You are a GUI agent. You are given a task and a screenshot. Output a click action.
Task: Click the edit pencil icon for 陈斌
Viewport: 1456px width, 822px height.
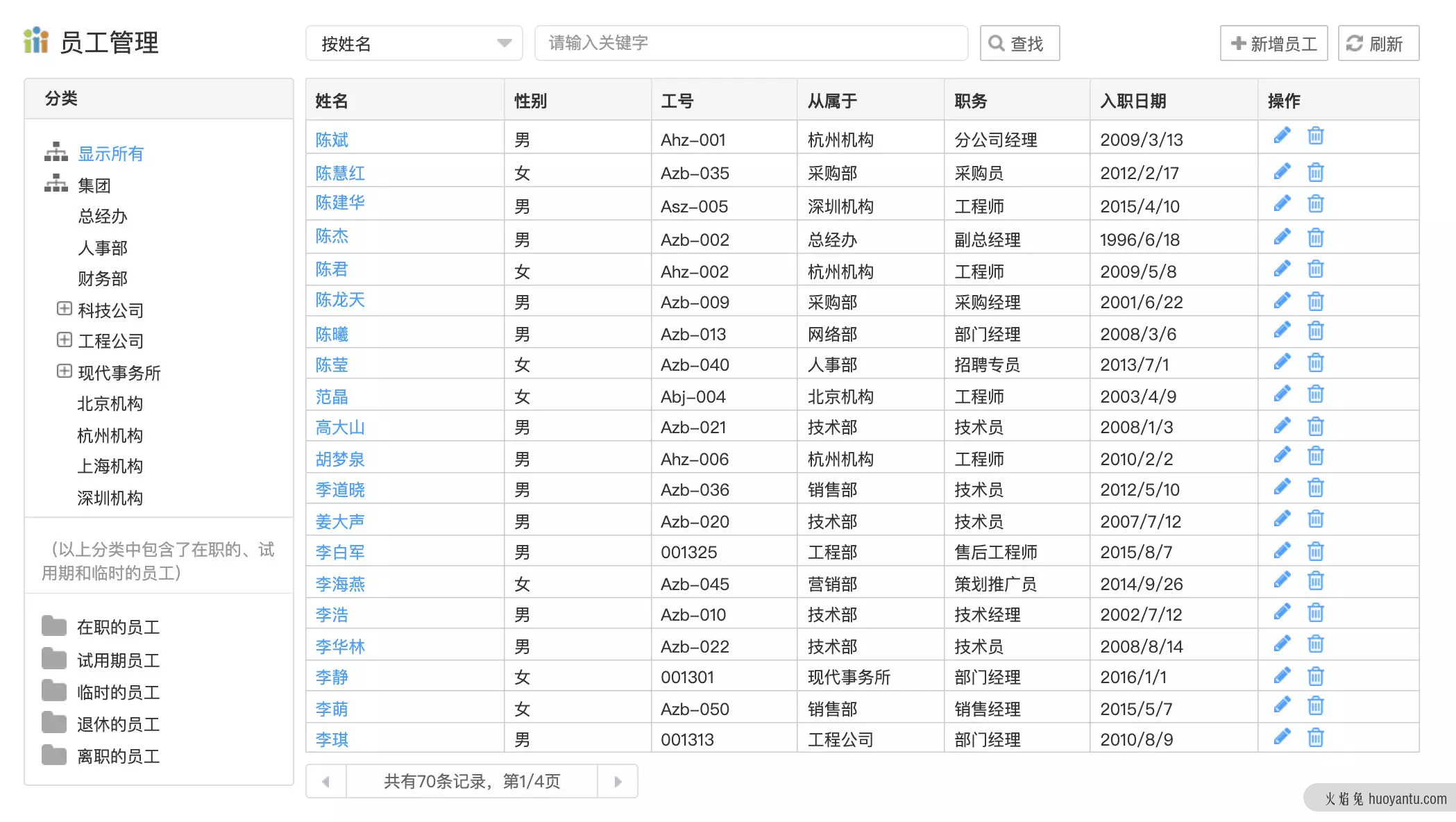pos(1282,135)
